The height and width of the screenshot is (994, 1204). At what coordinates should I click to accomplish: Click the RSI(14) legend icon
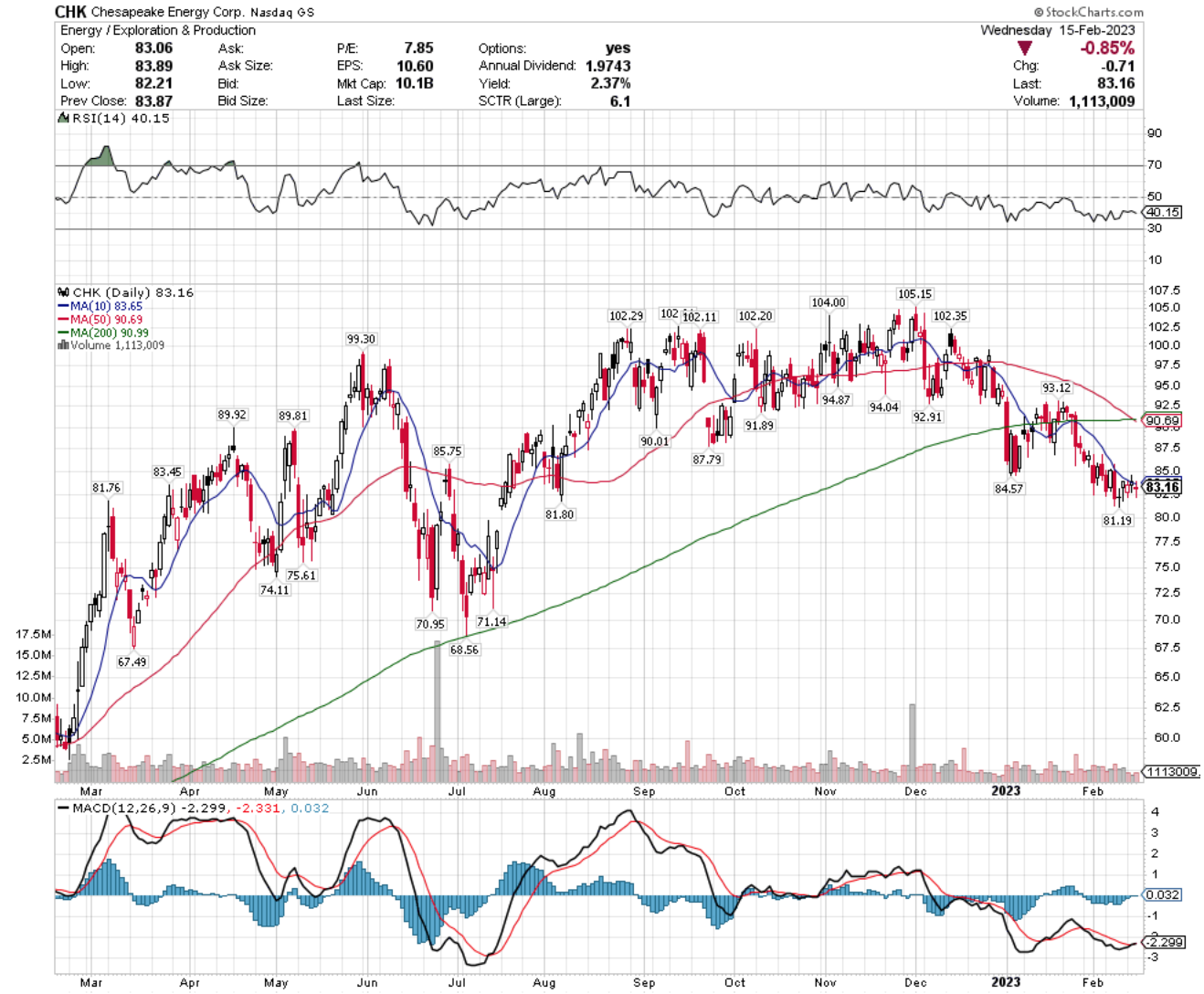pyautogui.click(x=62, y=119)
